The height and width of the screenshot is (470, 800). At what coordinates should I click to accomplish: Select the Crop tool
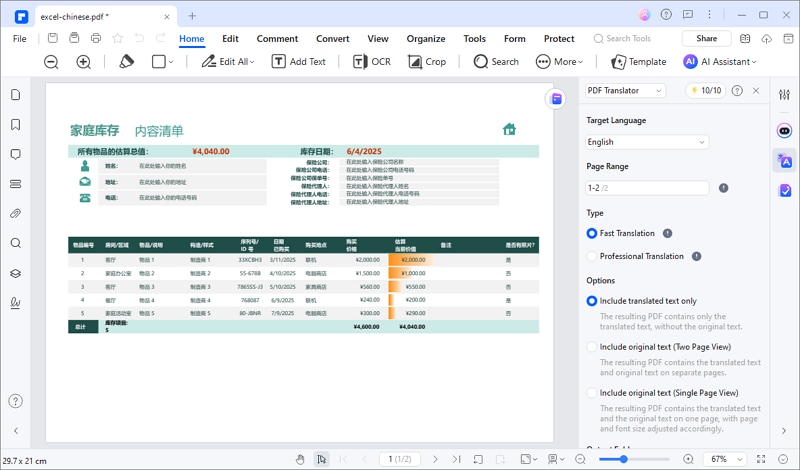427,62
